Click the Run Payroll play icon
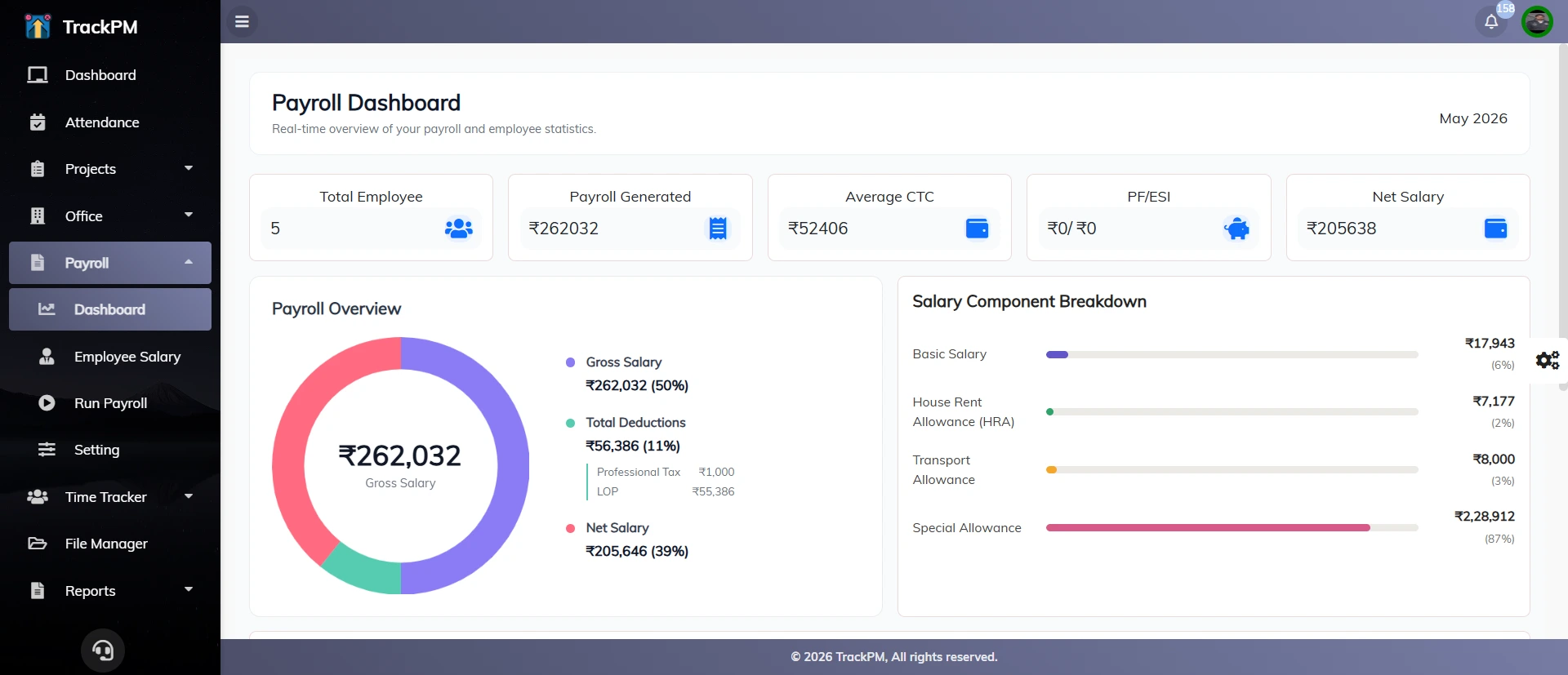1568x675 pixels. tap(47, 403)
